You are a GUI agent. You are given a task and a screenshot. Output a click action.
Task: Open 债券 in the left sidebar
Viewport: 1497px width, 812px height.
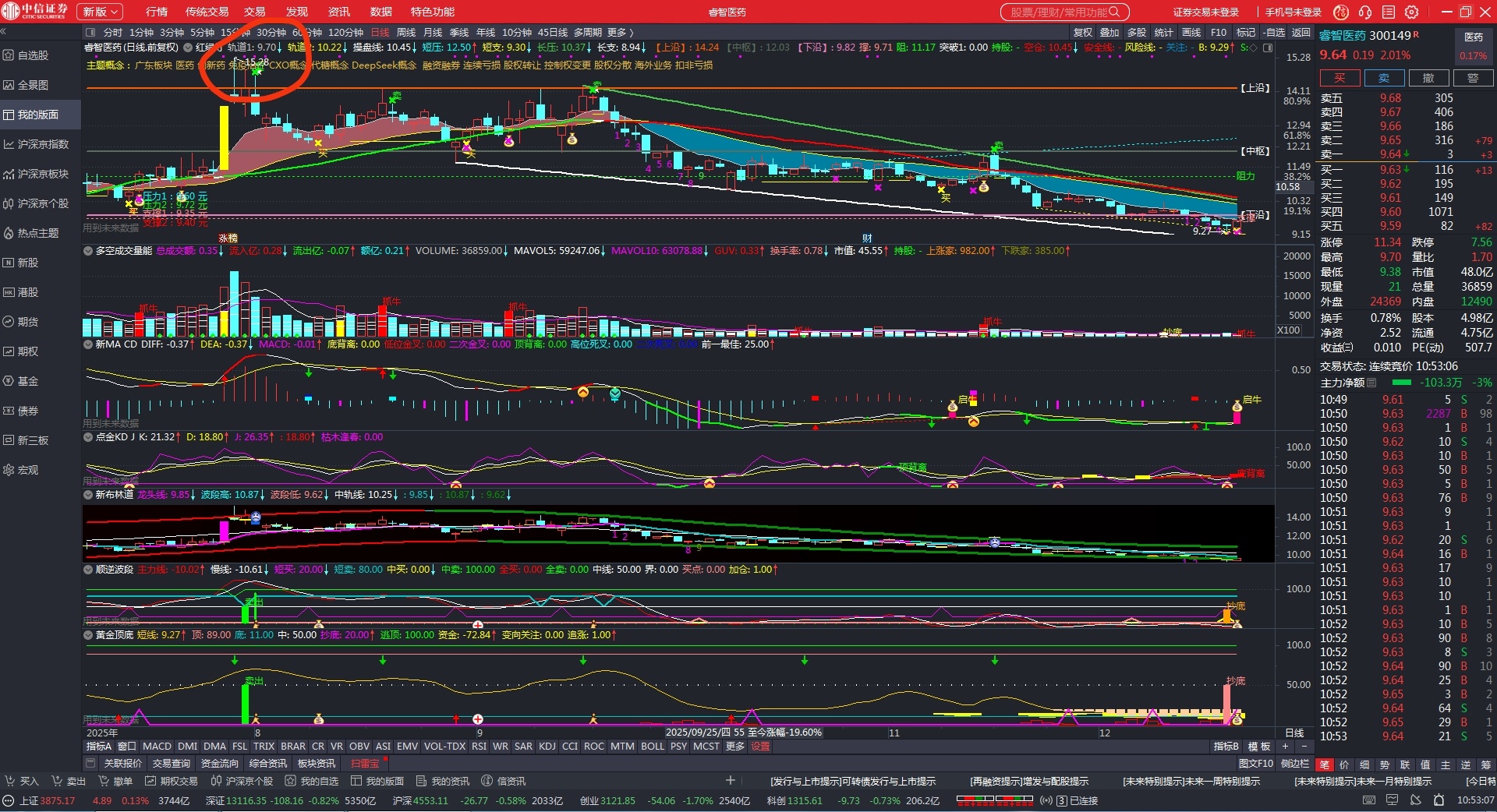pyautogui.click(x=22, y=411)
